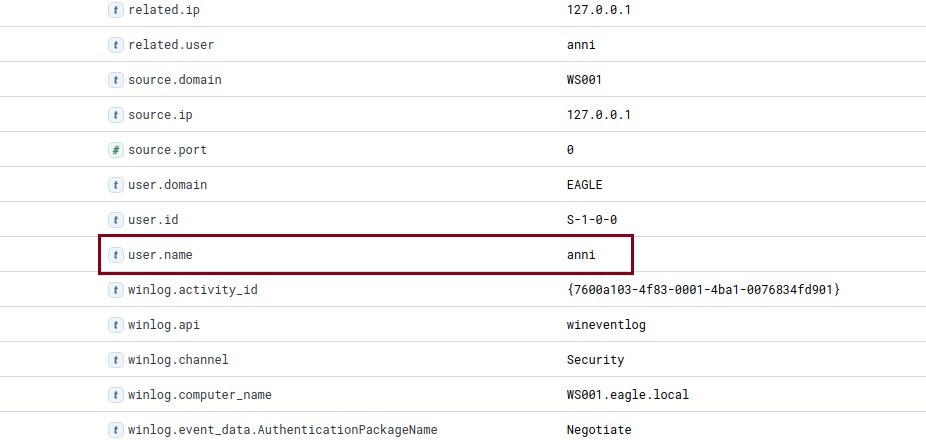Click the text type icon beside related.ip
The width and height of the screenshot is (926, 440).
[116, 10]
